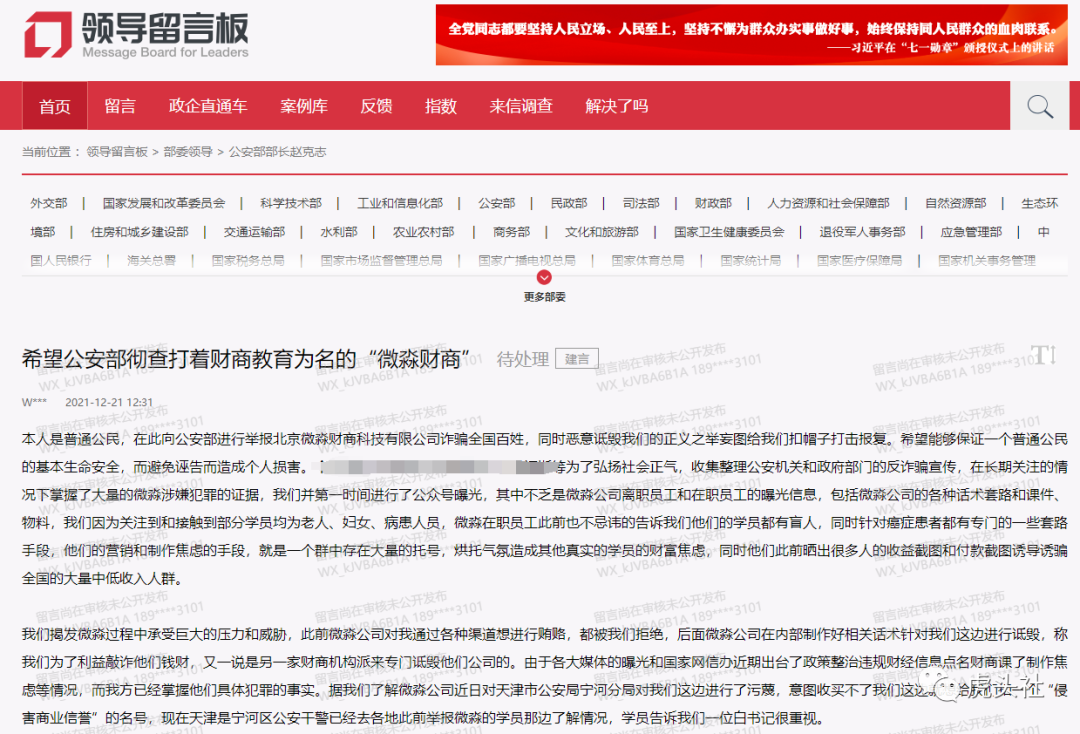The height and width of the screenshot is (734, 1080).
Task: Open 指数 navigation tab
Action: point(441,106)
